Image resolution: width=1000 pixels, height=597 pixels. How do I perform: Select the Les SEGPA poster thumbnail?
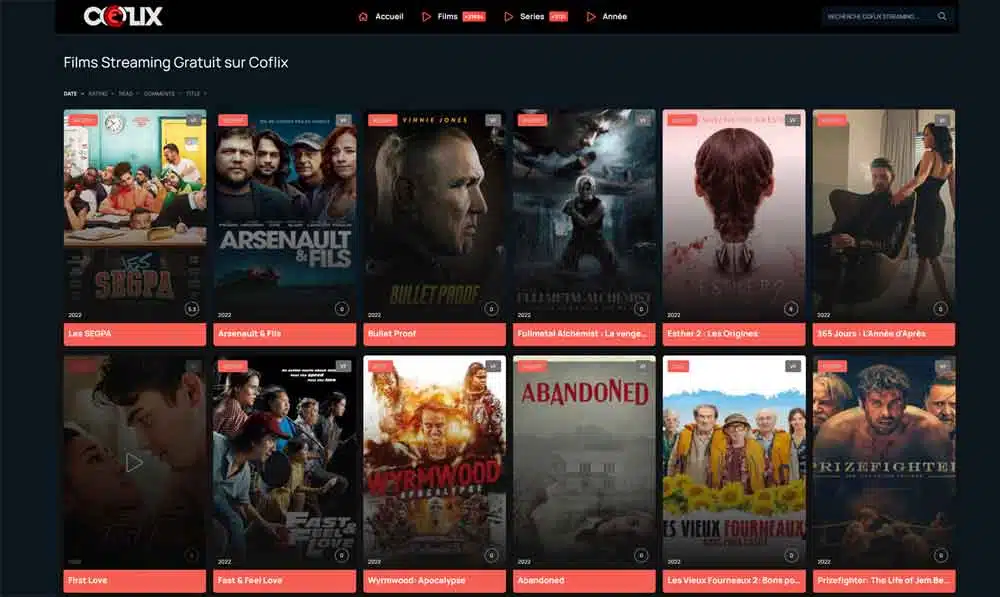[135, 216]
